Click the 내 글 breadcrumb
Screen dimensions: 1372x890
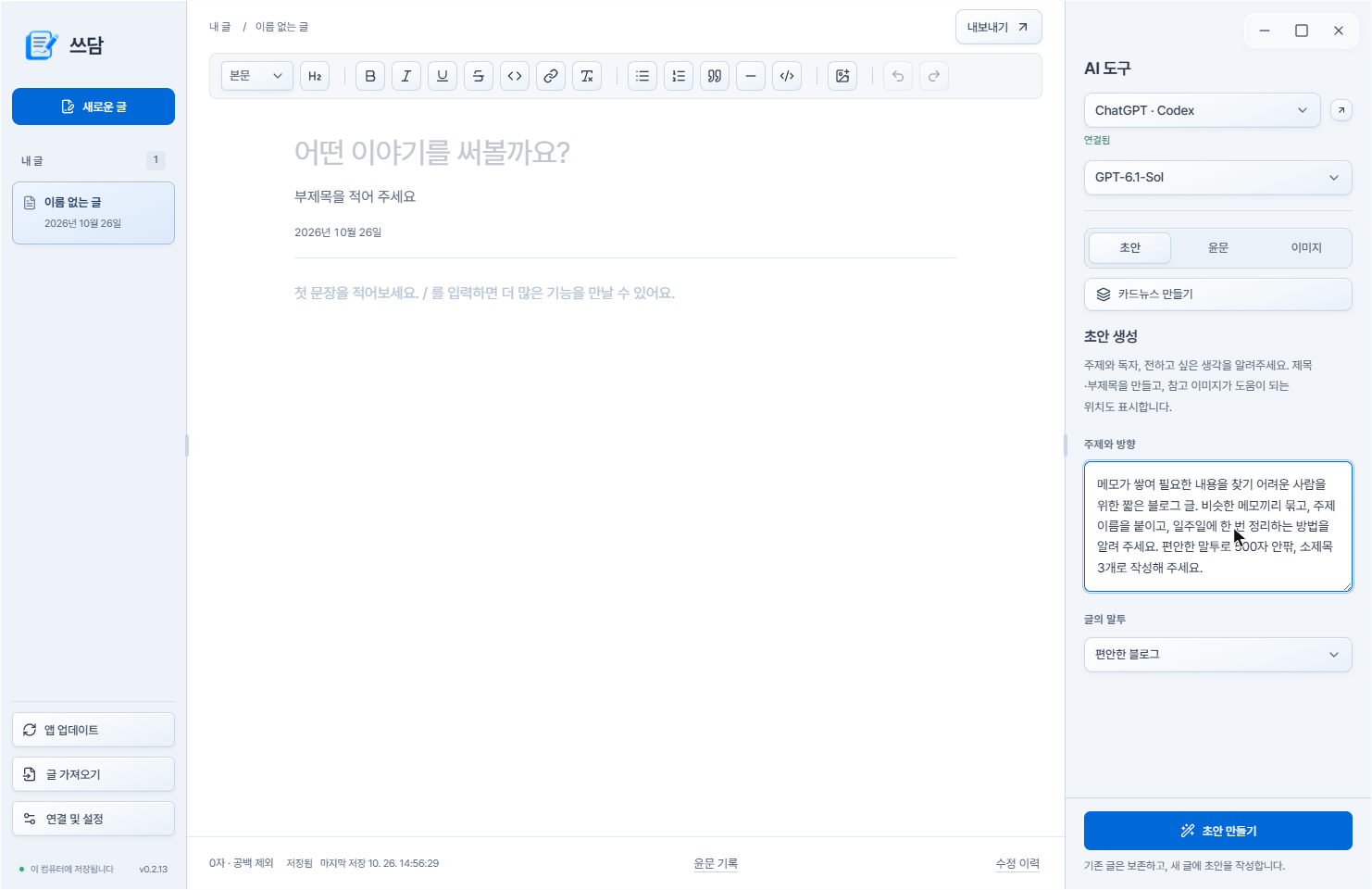[x=220, y=27]
